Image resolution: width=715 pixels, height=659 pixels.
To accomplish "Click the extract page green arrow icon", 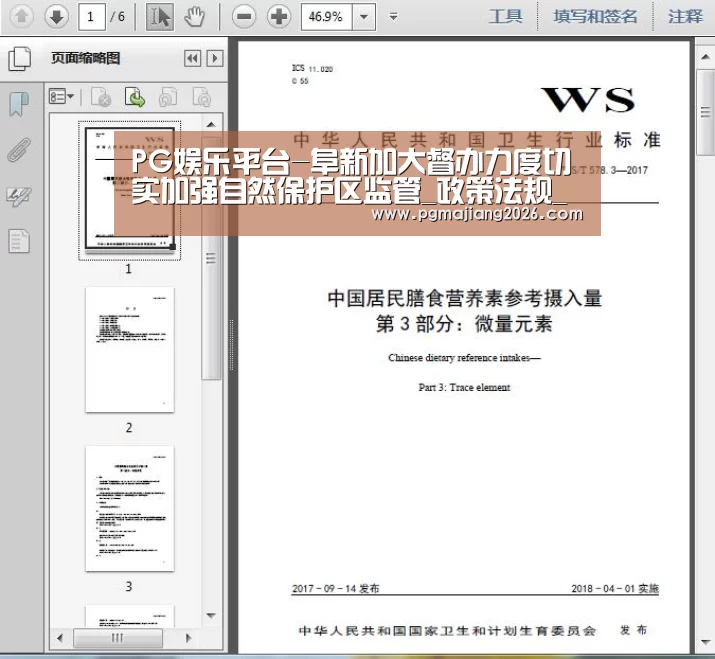I will 135,97.
